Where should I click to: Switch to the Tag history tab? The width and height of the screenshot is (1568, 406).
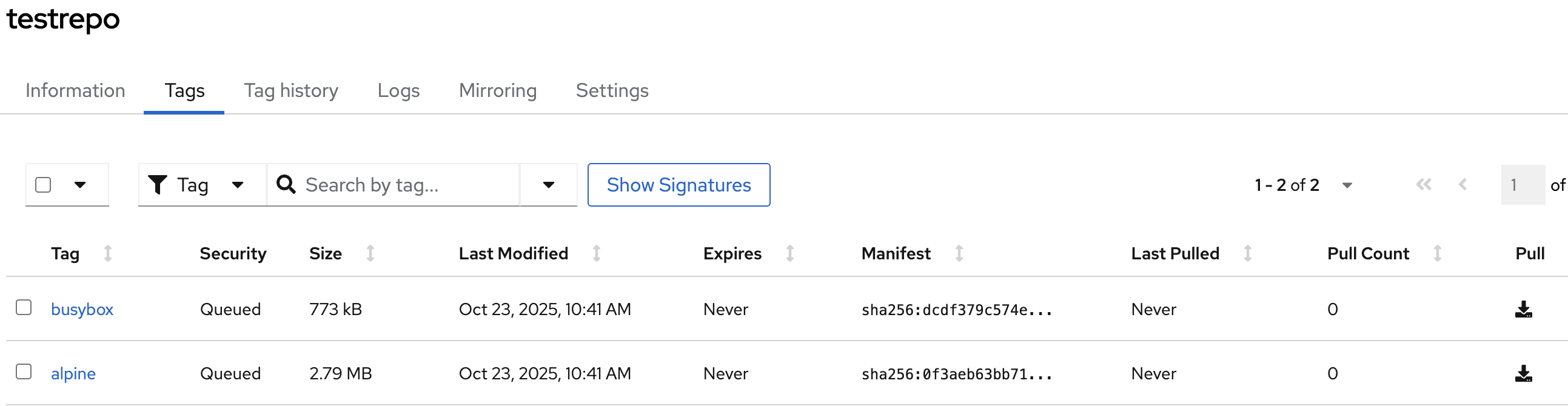click(291, 90)
